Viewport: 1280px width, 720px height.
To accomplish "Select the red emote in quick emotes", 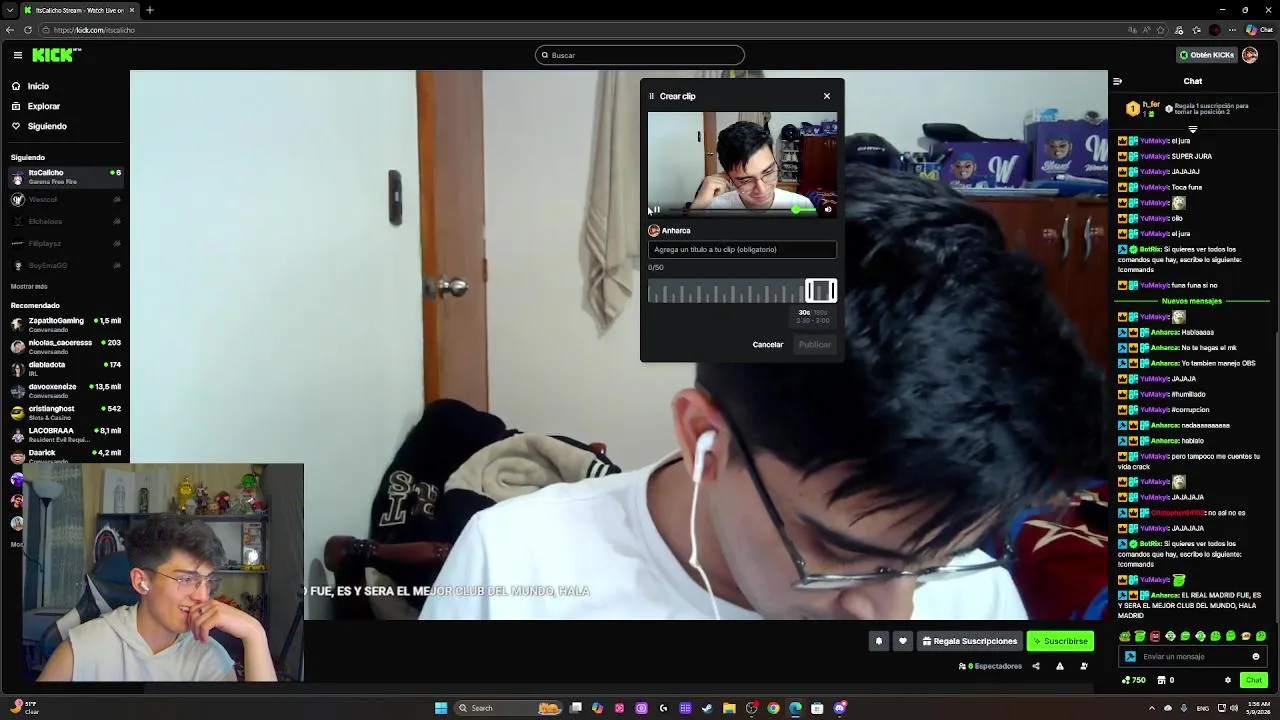I will pyautogui.click(x=1155, y=636).
